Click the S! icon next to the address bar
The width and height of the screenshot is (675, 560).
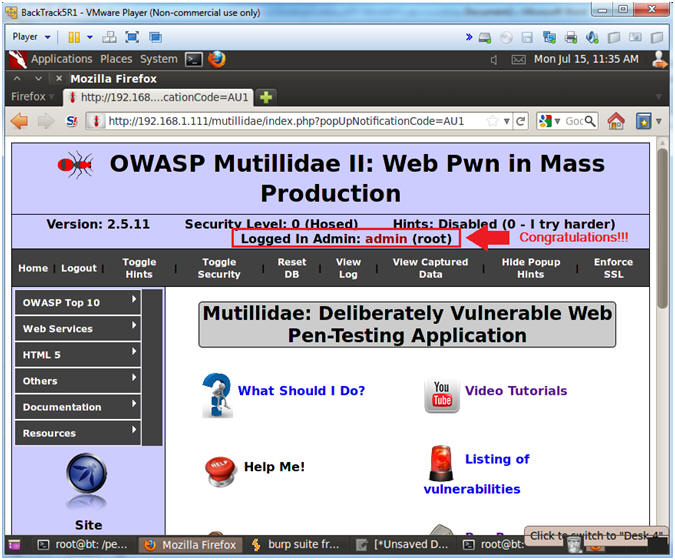[71, 122]
